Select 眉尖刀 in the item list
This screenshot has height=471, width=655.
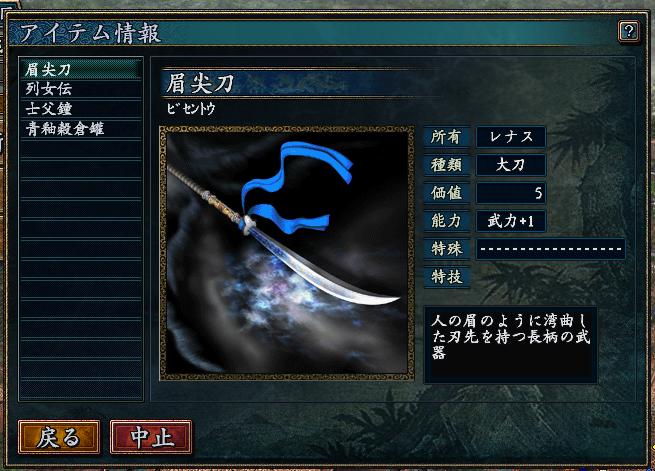81,69
